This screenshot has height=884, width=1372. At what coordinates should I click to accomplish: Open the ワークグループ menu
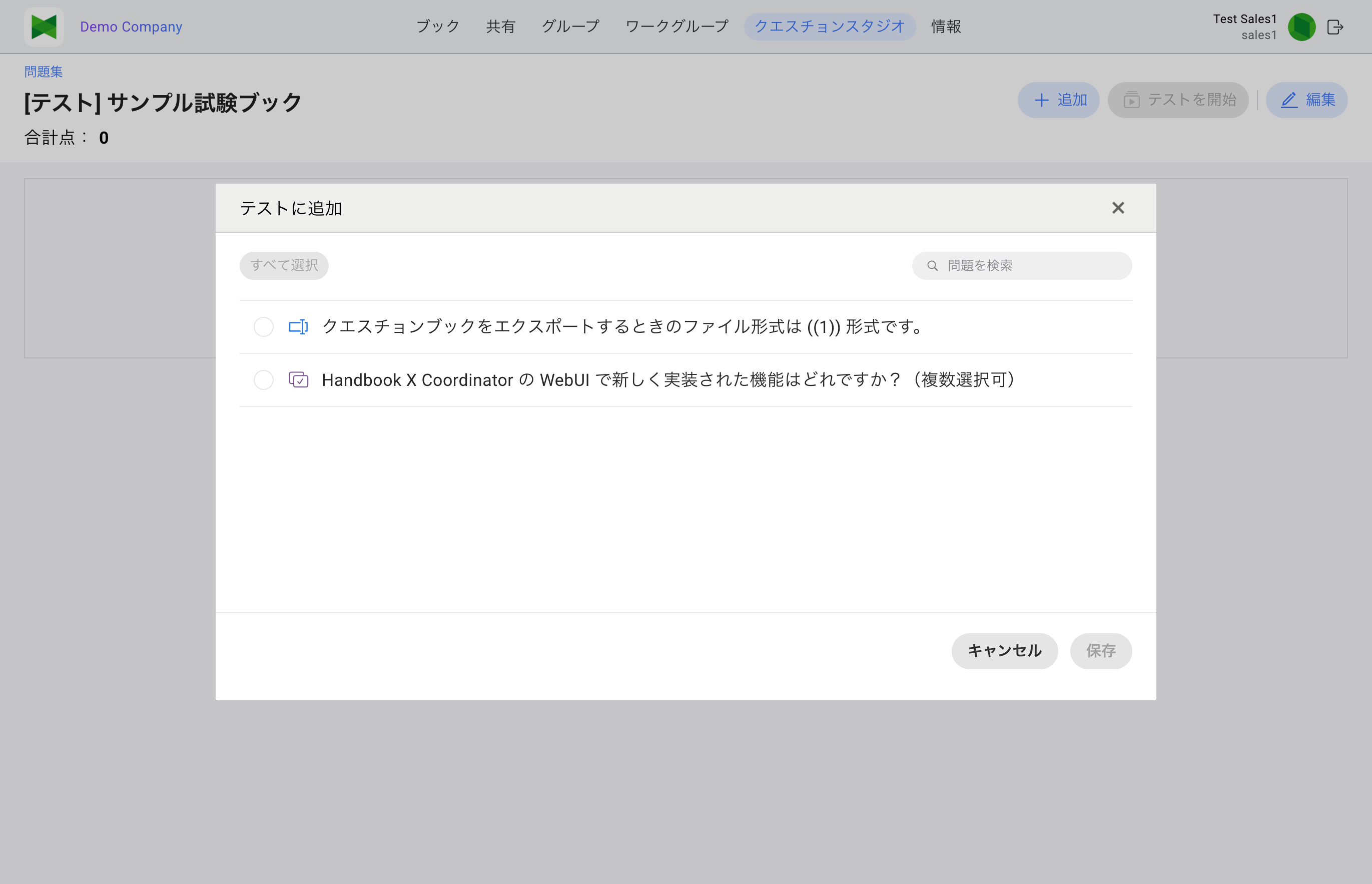677,27
